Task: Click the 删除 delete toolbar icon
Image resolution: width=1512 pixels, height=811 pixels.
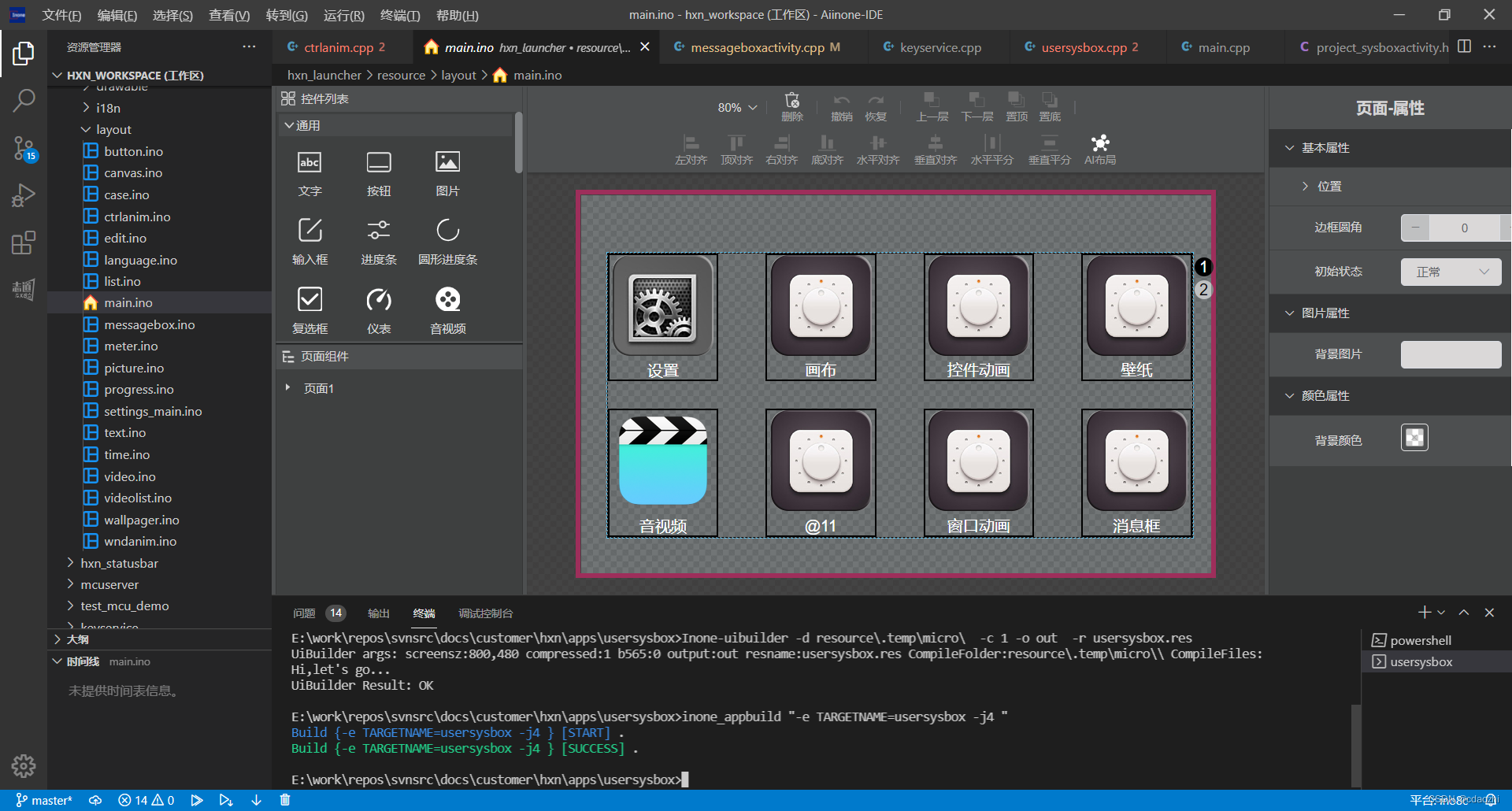Action: 791,106
